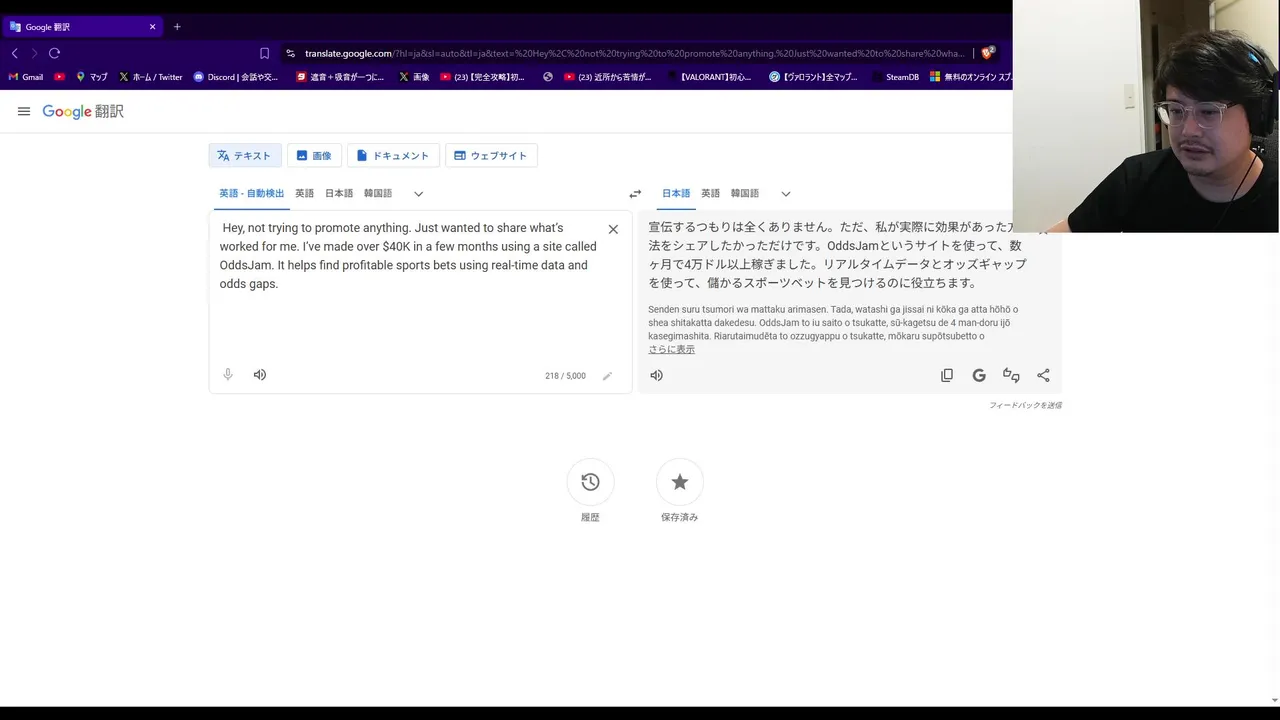Open the Discord bookmark
The height and width of the screenshot is (720, 1280).
click(x=236, y=77)
